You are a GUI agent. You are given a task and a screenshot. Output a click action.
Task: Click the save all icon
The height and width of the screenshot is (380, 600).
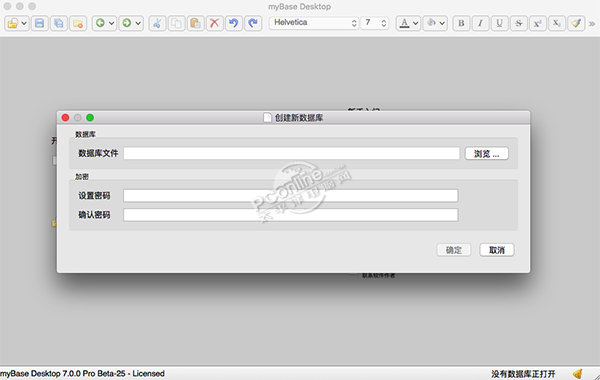coord(59,23)
